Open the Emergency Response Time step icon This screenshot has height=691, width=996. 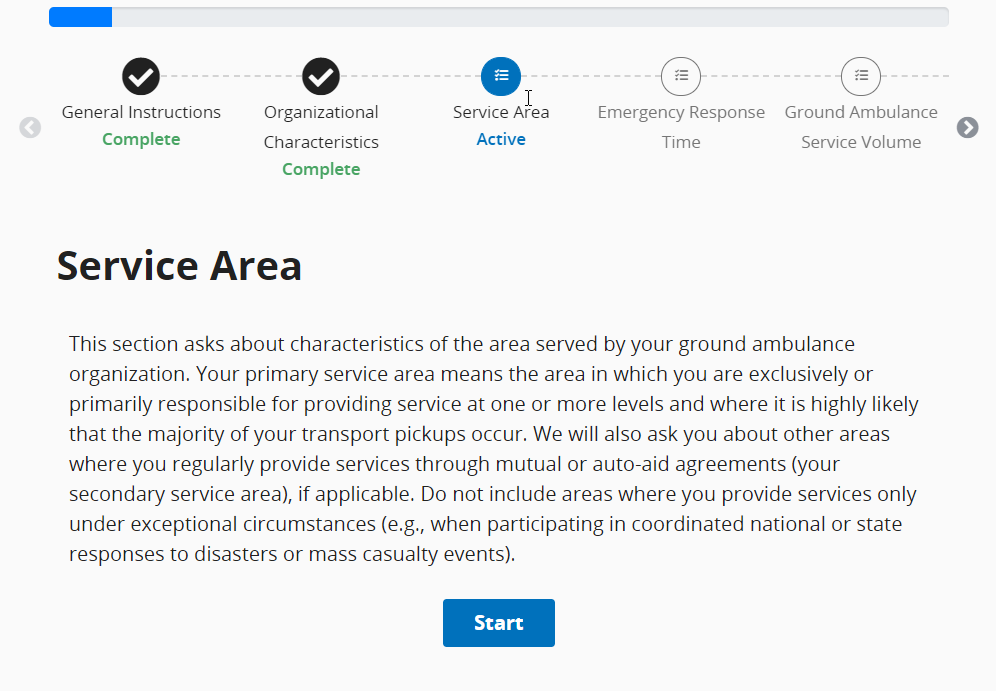point(681,76)
